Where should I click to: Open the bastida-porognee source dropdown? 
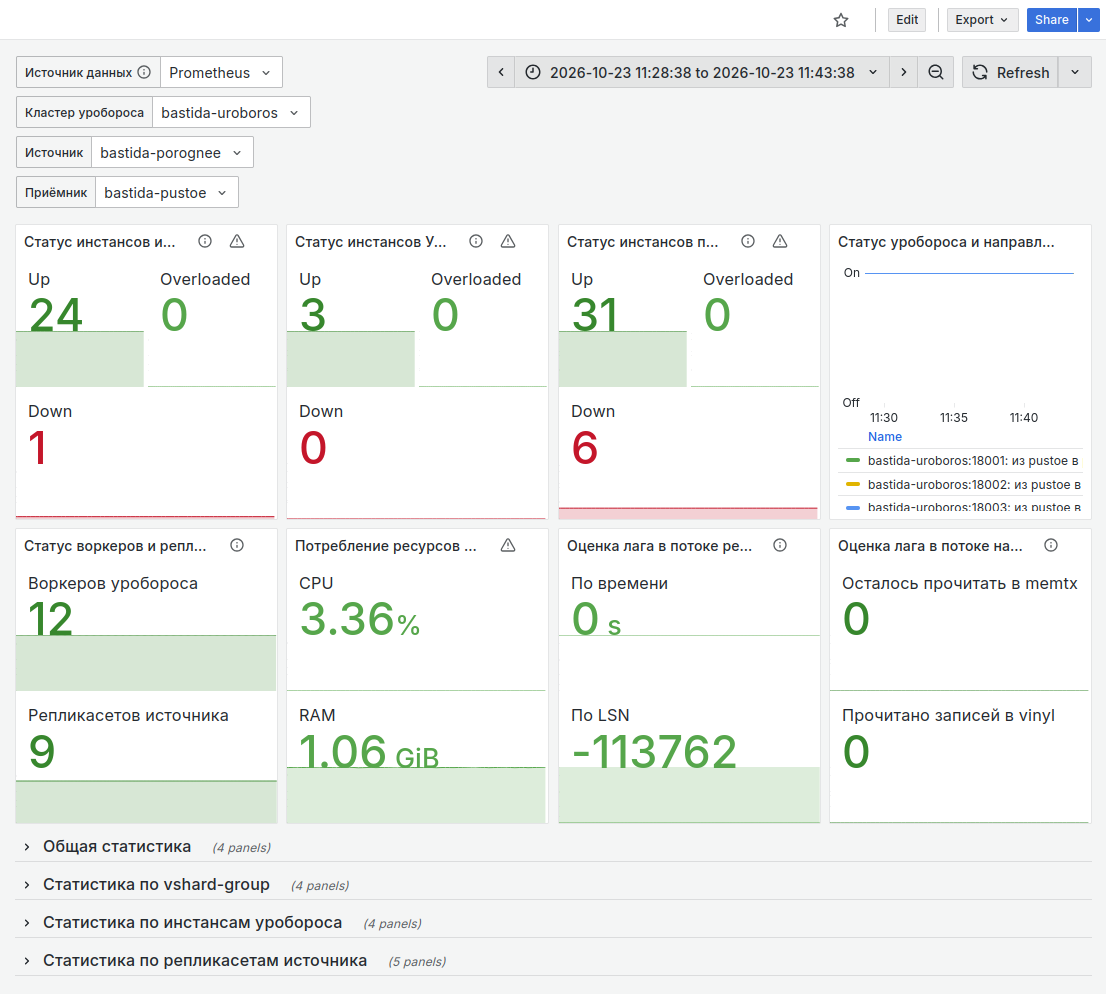click(x=171, y=152)
